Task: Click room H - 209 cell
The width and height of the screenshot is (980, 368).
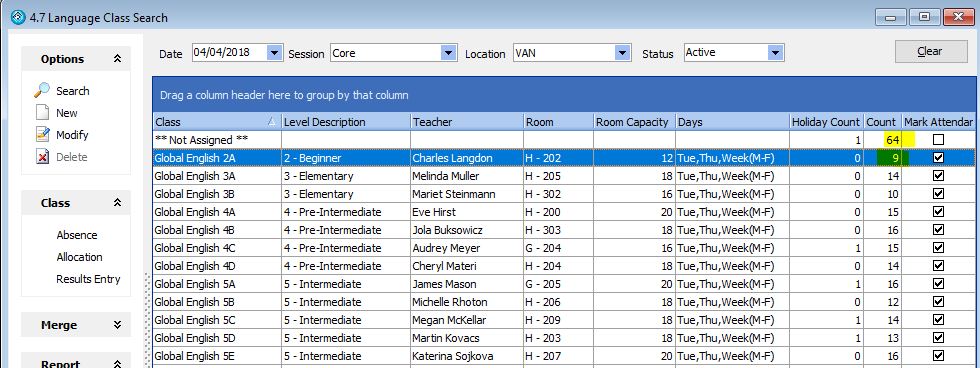Action: pyautogui.click(x=558, y=320)
